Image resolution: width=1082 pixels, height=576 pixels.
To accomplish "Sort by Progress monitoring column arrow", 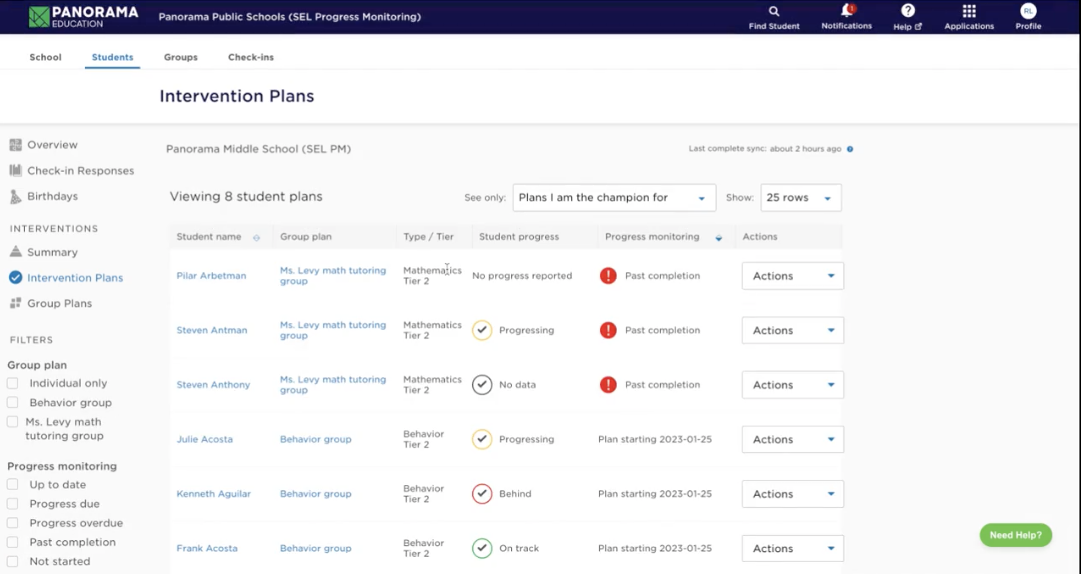I will tap(718, 237).
